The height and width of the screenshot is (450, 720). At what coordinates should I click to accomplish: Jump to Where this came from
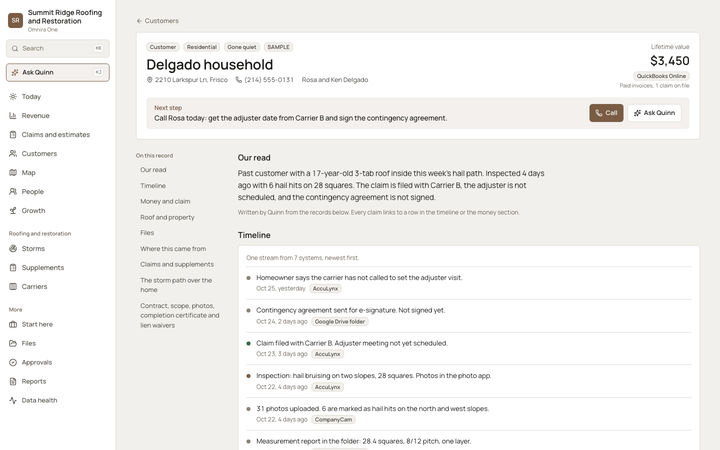coord(173,249)
